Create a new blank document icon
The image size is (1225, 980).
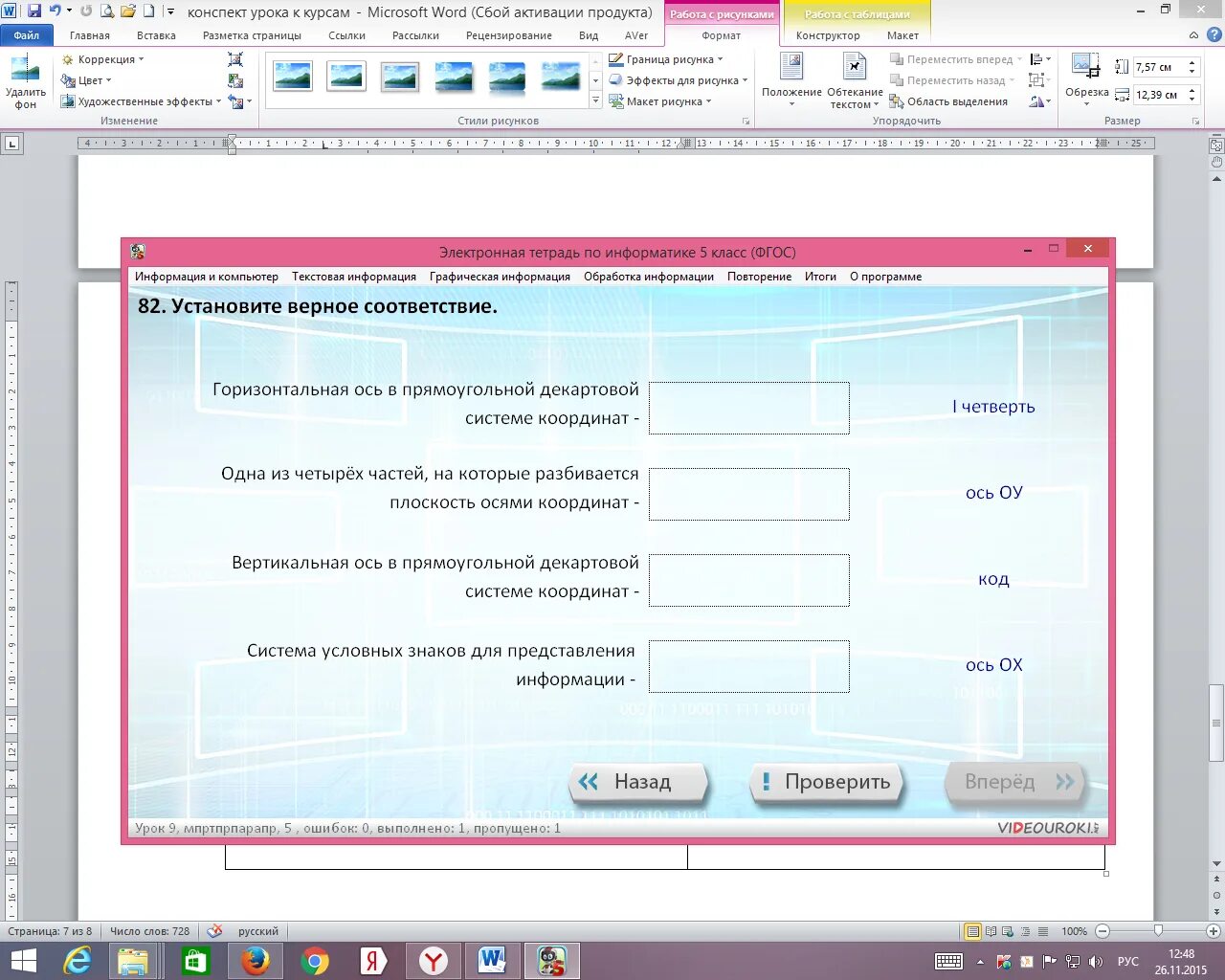tap(148, 11)
